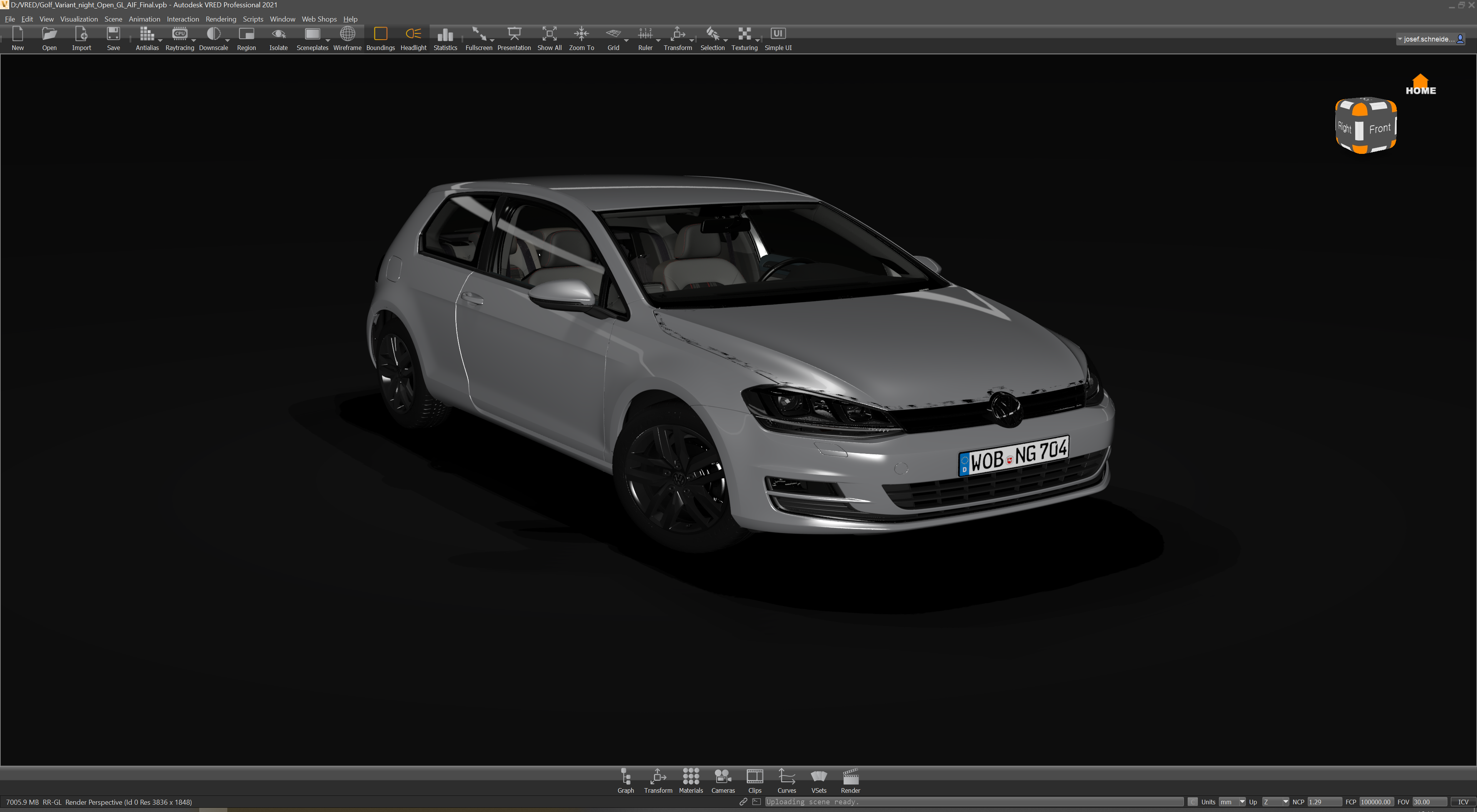Open the Web Shops menu

(319, 19)
